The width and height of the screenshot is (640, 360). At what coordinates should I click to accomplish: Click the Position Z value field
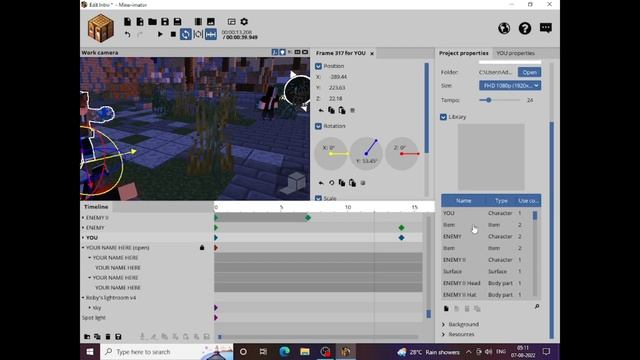click(x=336, y=99)
